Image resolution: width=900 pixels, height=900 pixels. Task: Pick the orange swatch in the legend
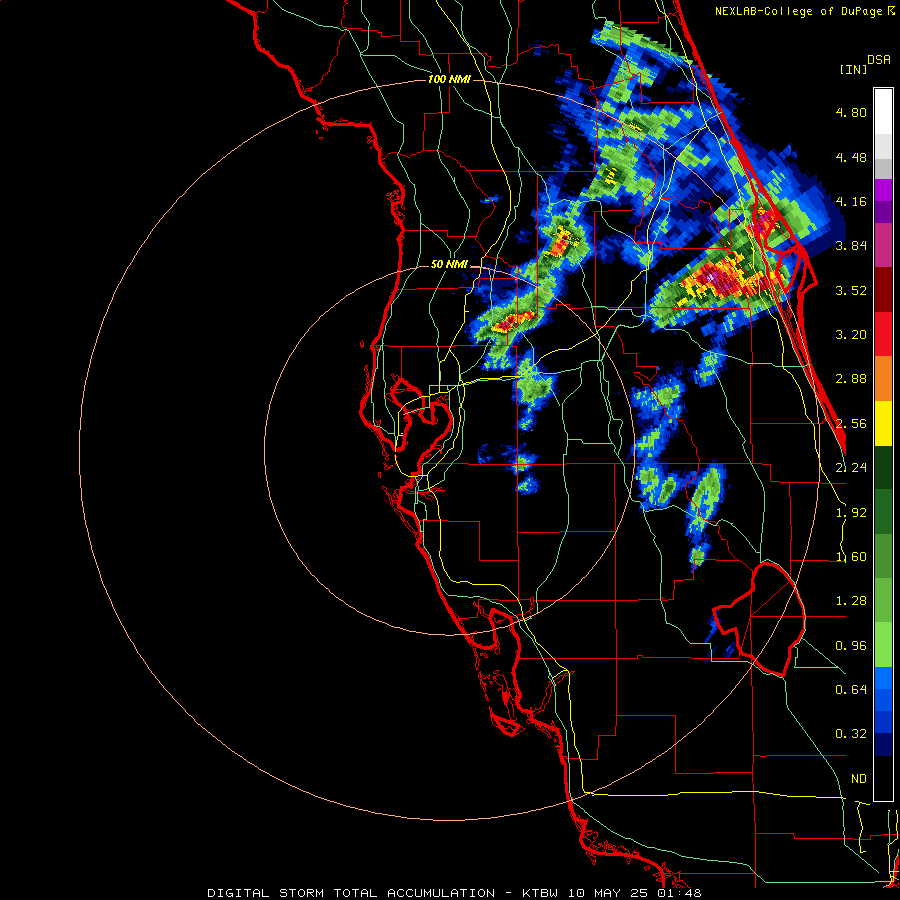pyautogui.click(x=883, y=379)
